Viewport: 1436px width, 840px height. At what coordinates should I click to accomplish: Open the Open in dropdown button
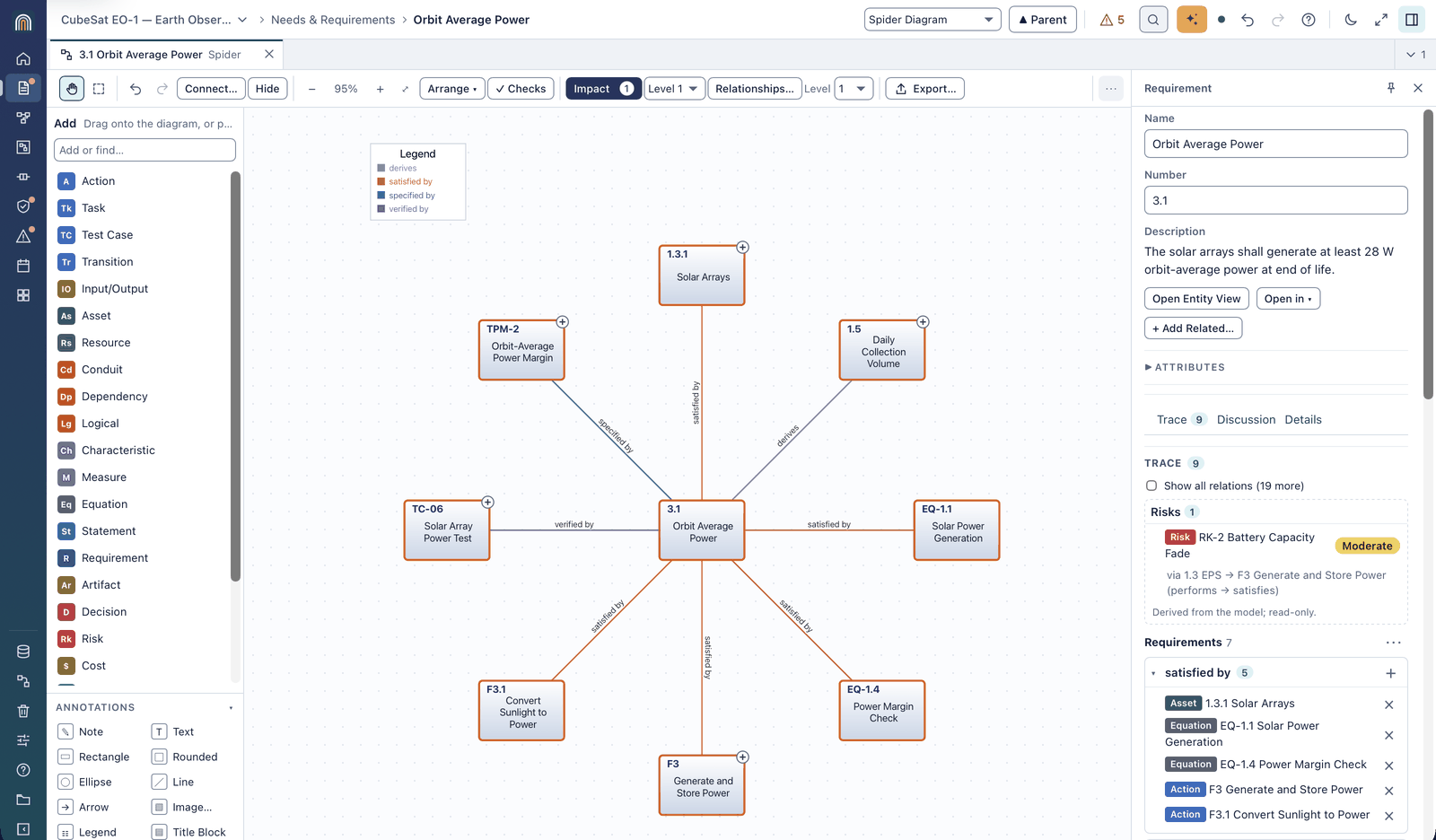pyautogui.click(x=1288, y=299)
